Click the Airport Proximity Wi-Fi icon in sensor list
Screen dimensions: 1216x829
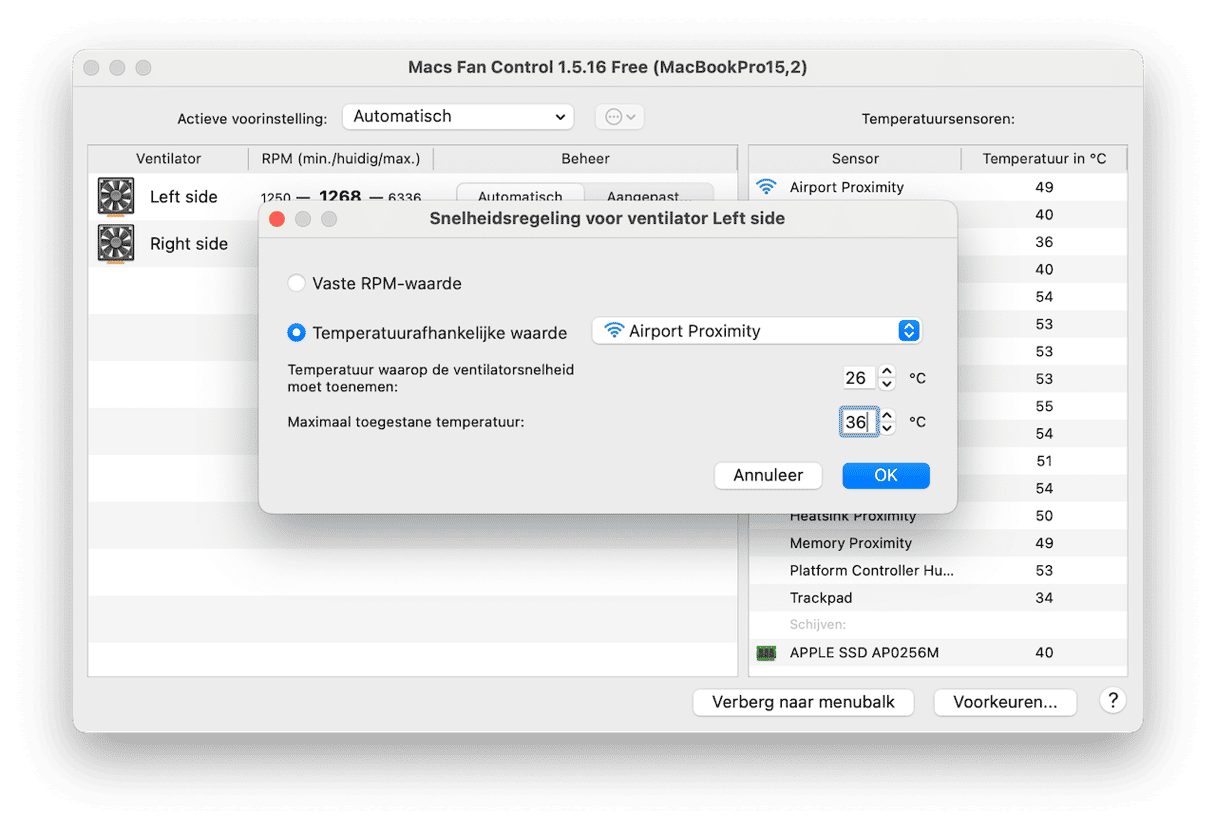[x=766, y=187]
